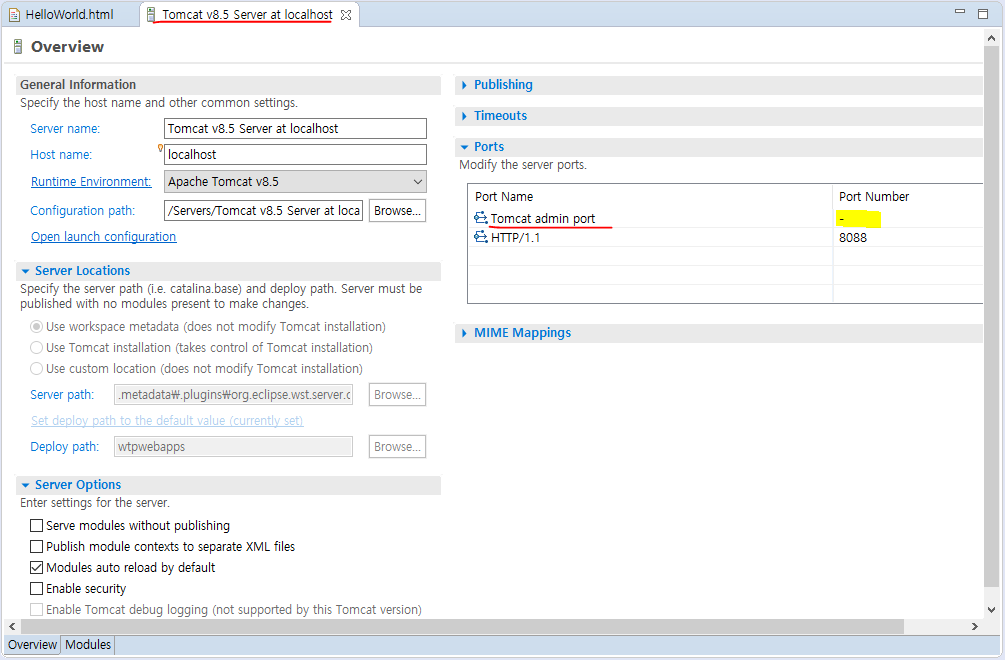Click Set deploy path to default value link
The width and height of the screenshot is (1005, 660).
click(x=167, y=420)
